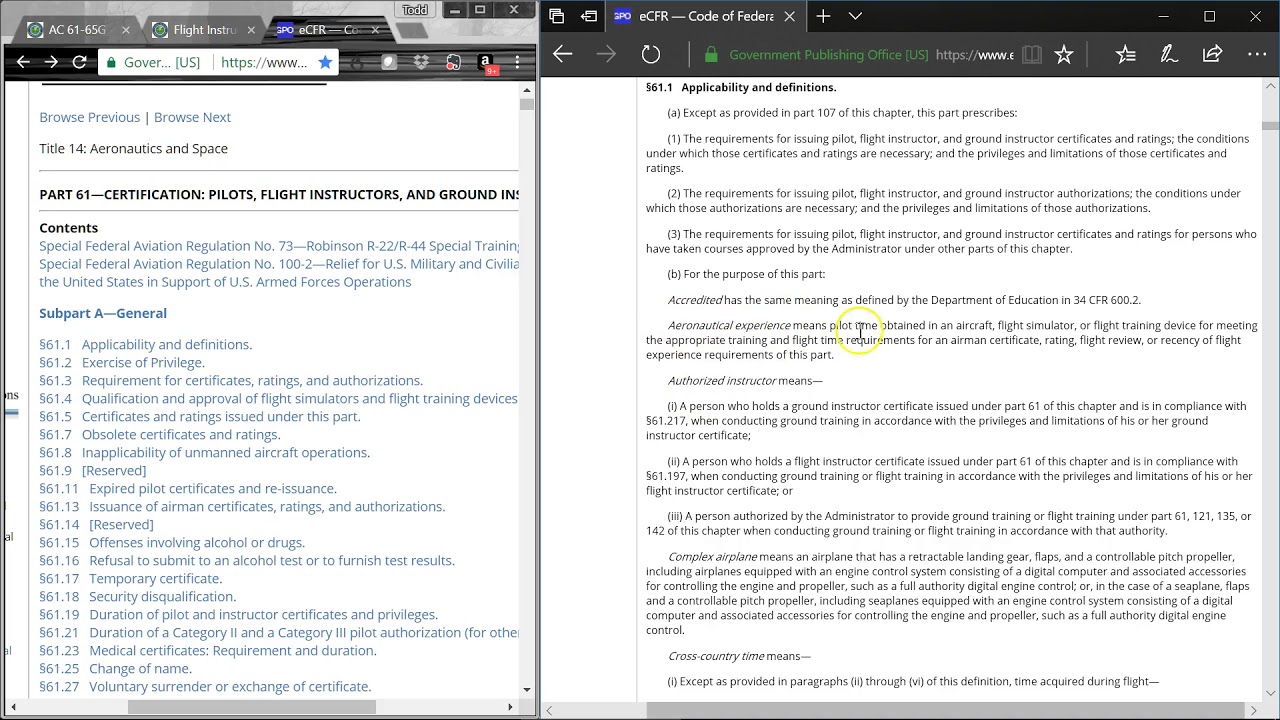
Task: Switch to the Flight Instru... Chrome tab
Action: [205, 30]
